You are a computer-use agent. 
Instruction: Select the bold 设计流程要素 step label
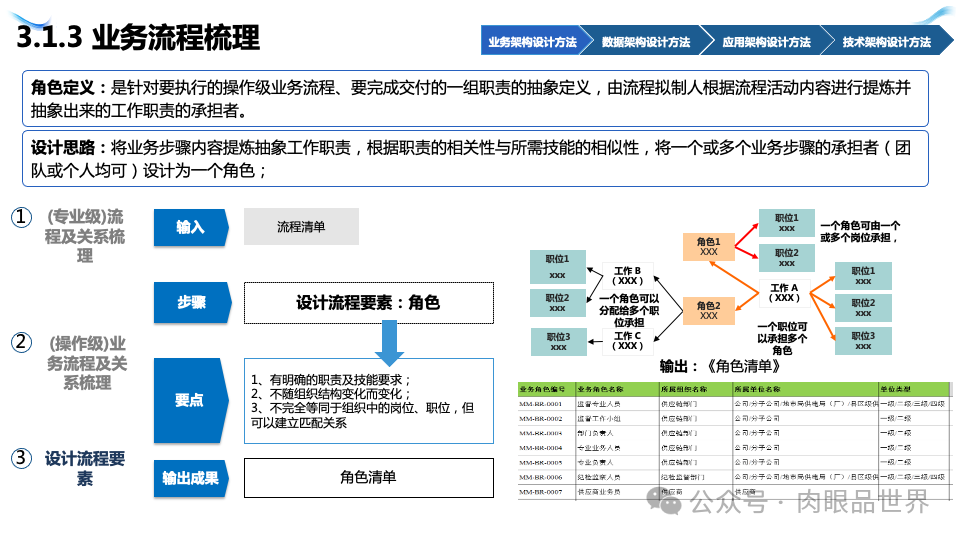(x=84, y=468)
